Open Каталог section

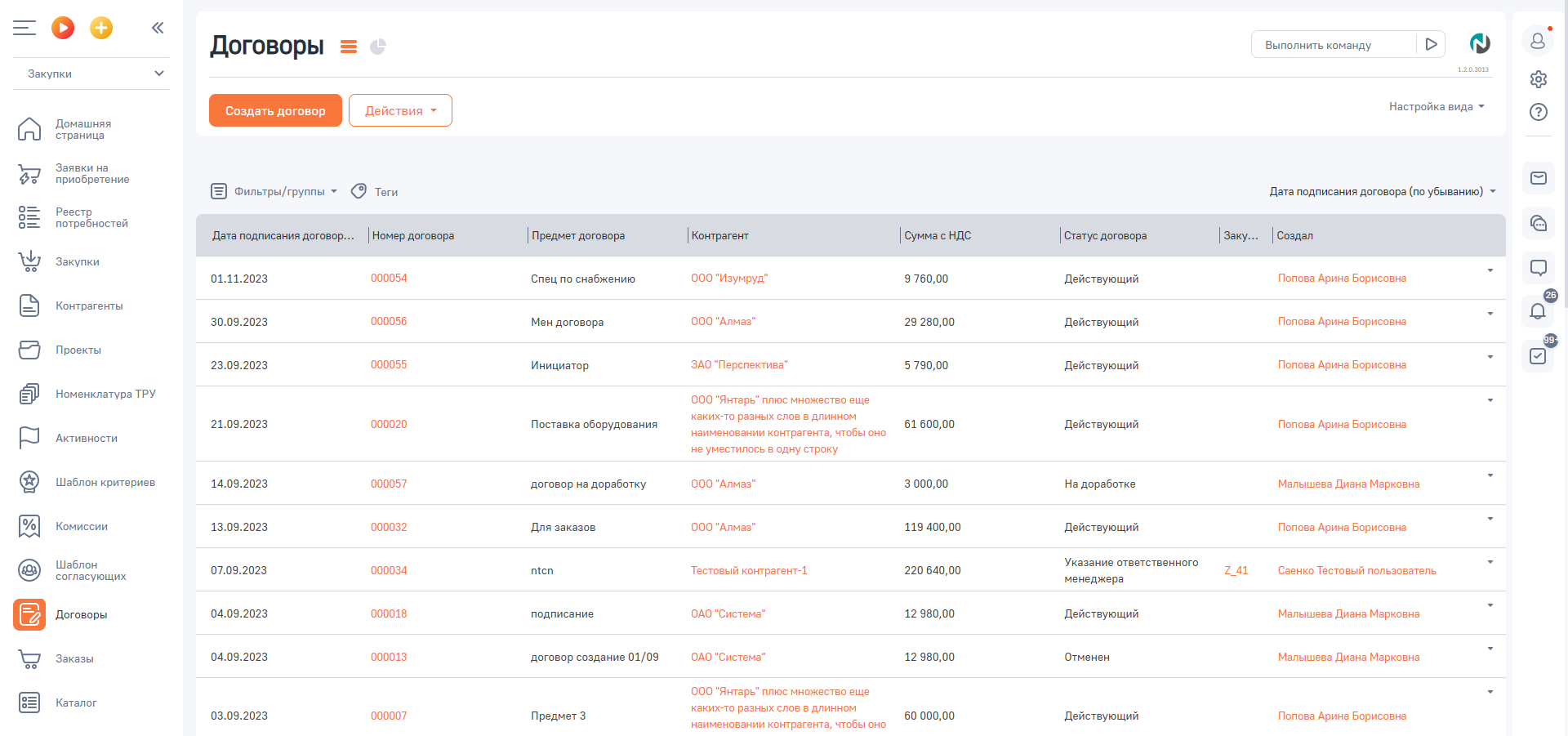[90, 703]
